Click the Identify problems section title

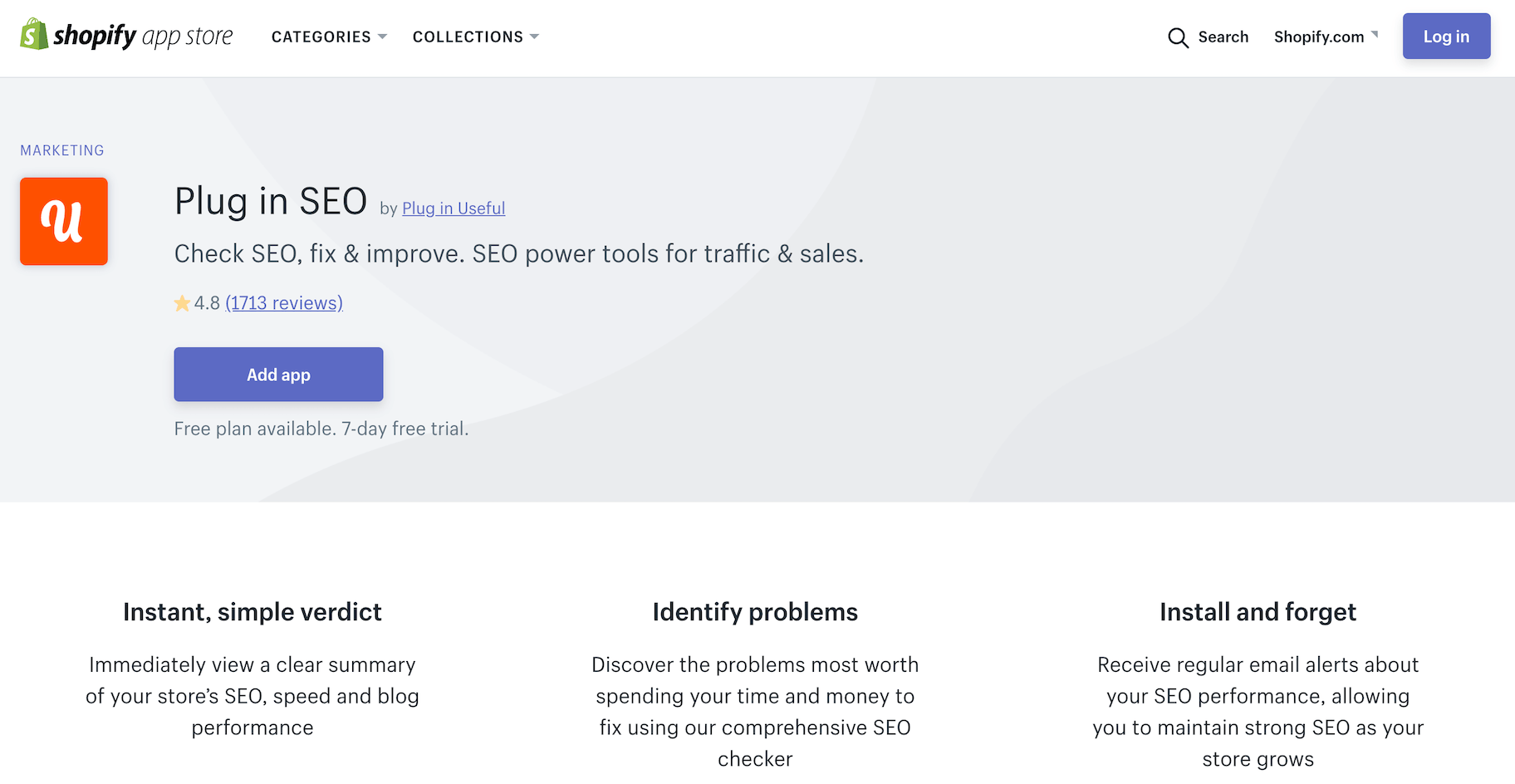754,611
